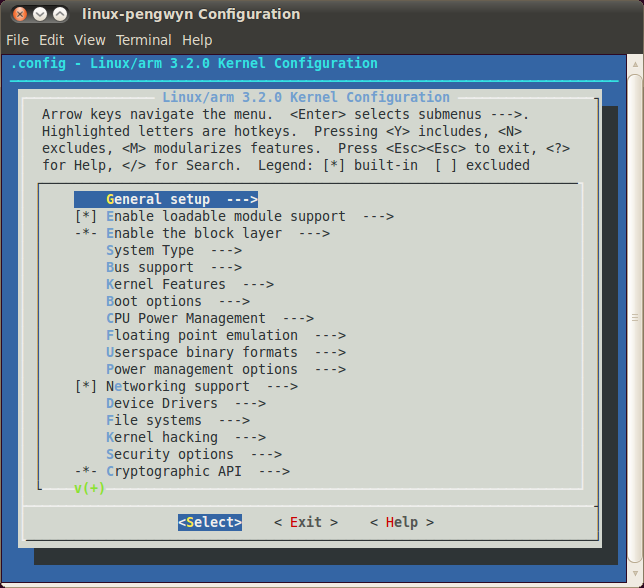
Task: Open Userspace binary formats submenu
Action: [x=226, y=352]
